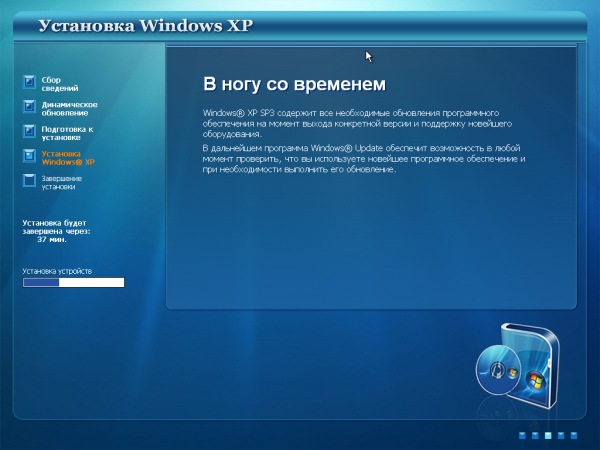
Task: Click the Подготовка к установке step text
Action: pyautogui.click(x=67, y=132)
